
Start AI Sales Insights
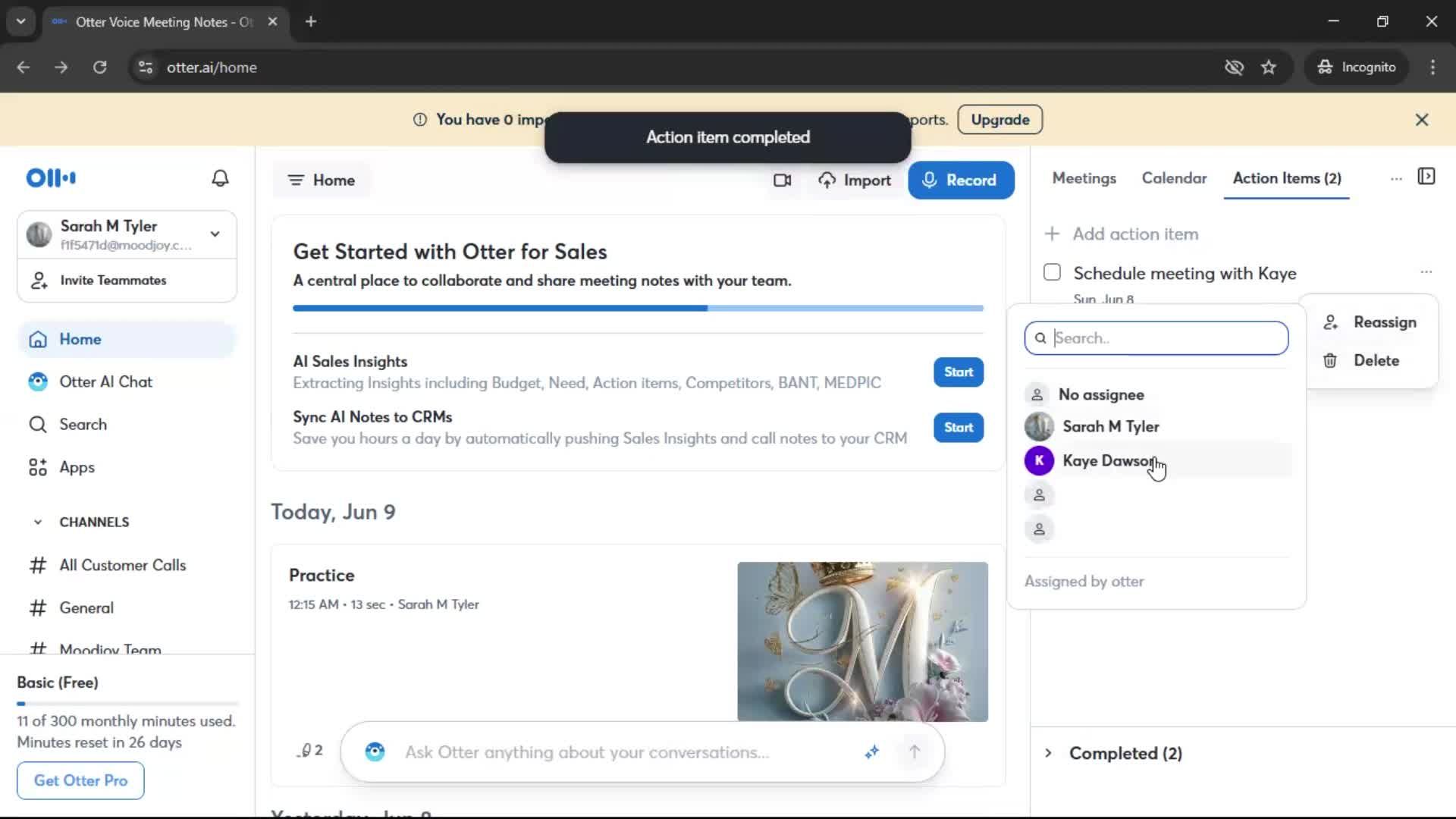tap(959, 372)
